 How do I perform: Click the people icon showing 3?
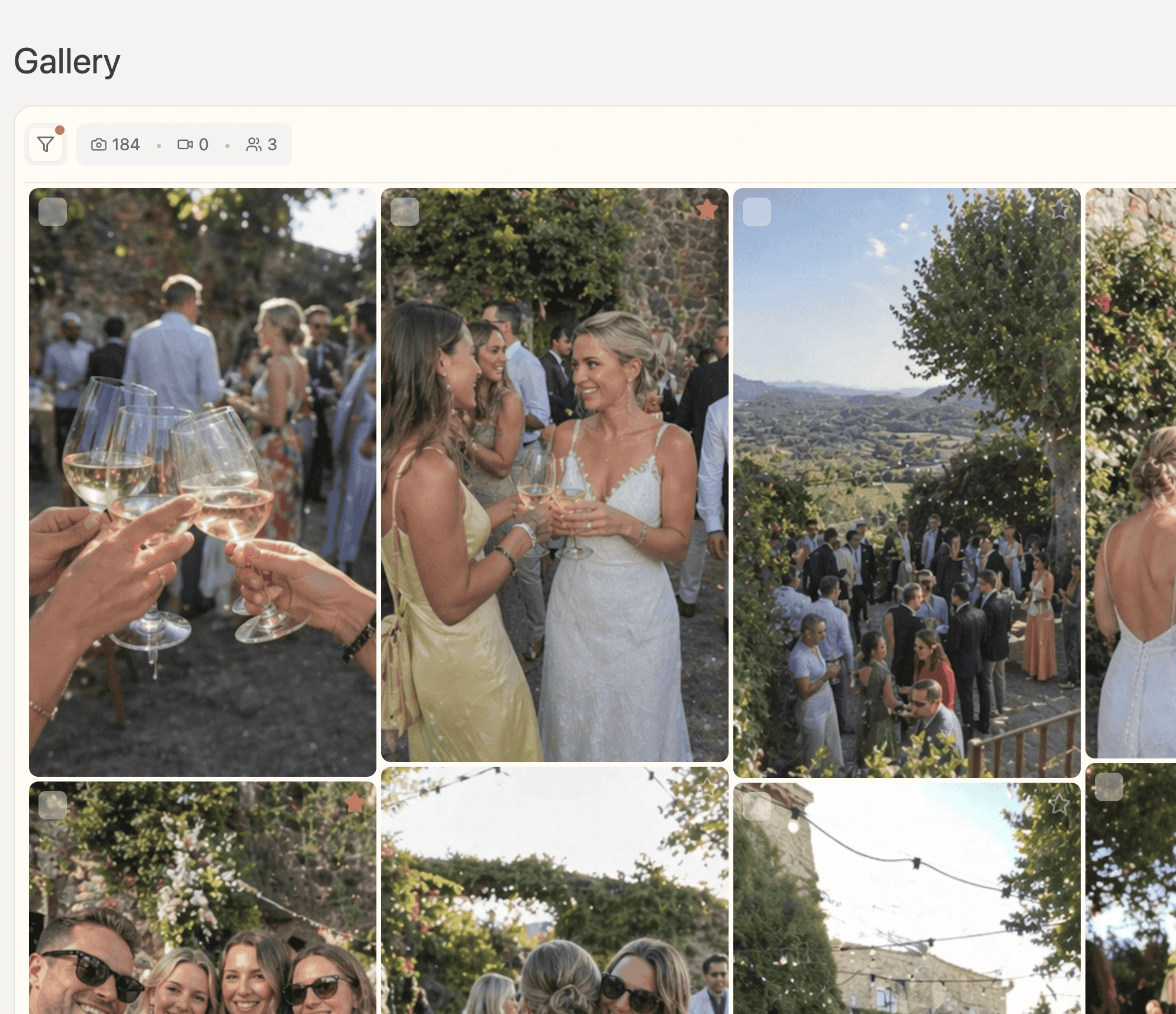pos(262,144)
